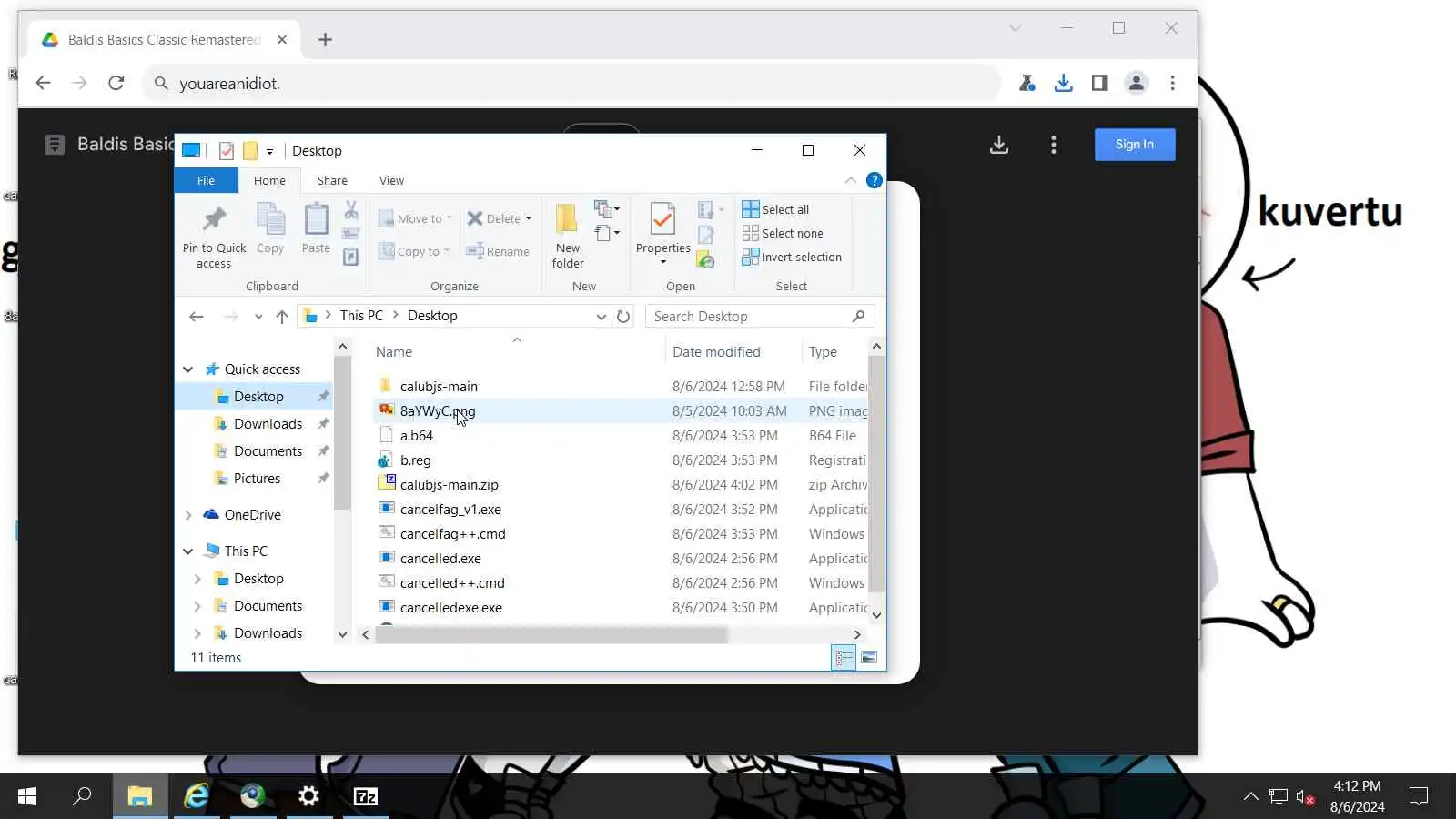Open the File tab in Explorer

point(206,180)
